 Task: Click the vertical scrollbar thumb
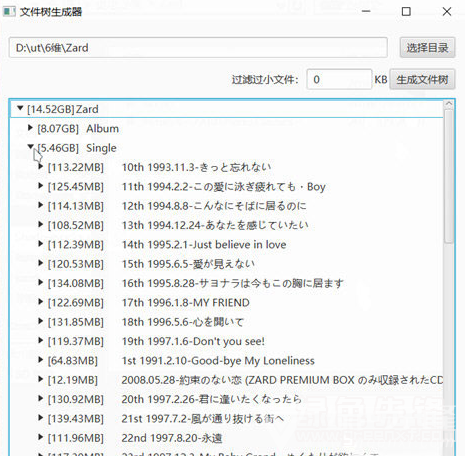[x=449, y=176]
